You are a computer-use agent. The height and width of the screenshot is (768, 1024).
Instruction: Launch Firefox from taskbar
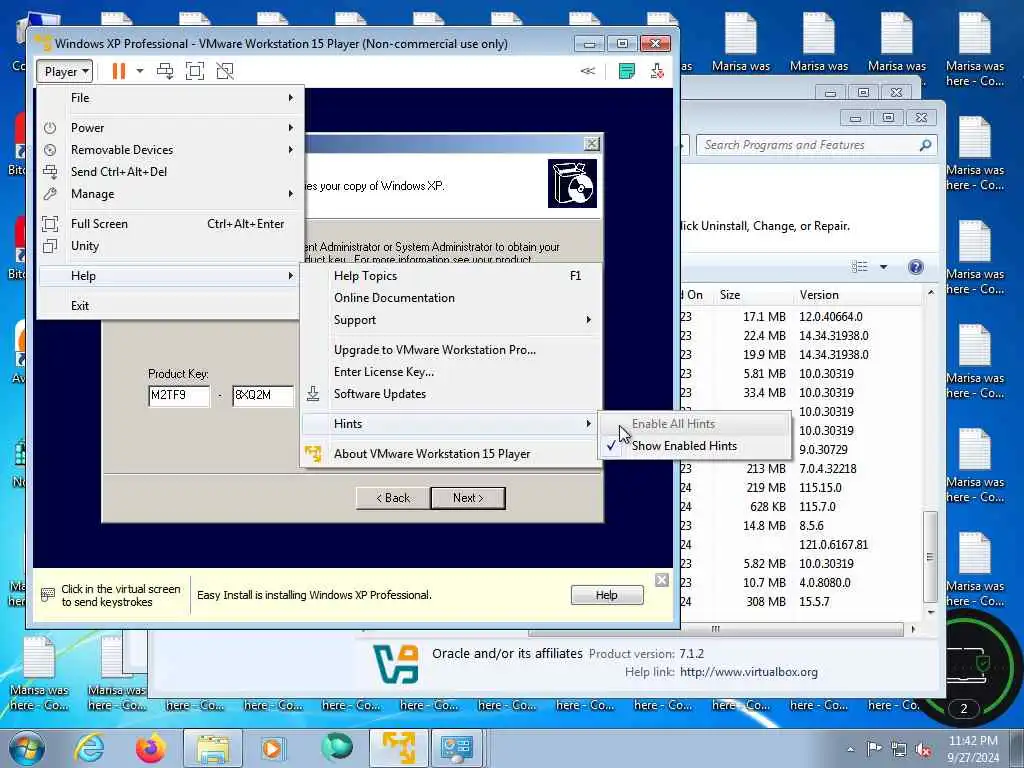(x=151, y=748)
